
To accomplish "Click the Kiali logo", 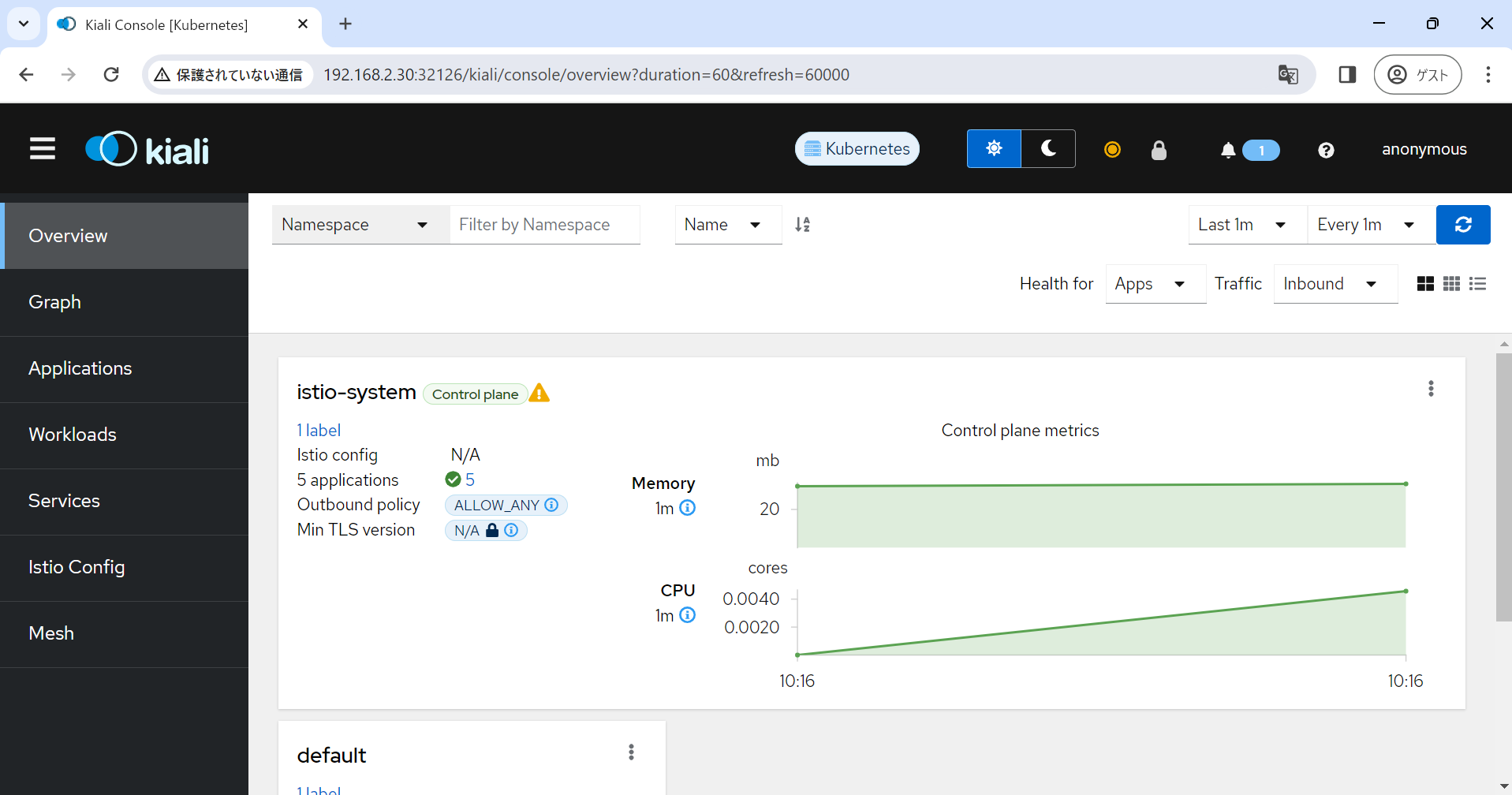I will pyautogui.click(x=146, y=148).
